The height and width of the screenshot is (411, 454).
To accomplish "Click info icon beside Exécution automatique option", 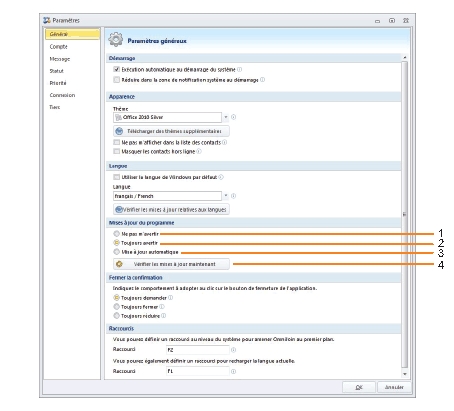I will tap(239, 69).
